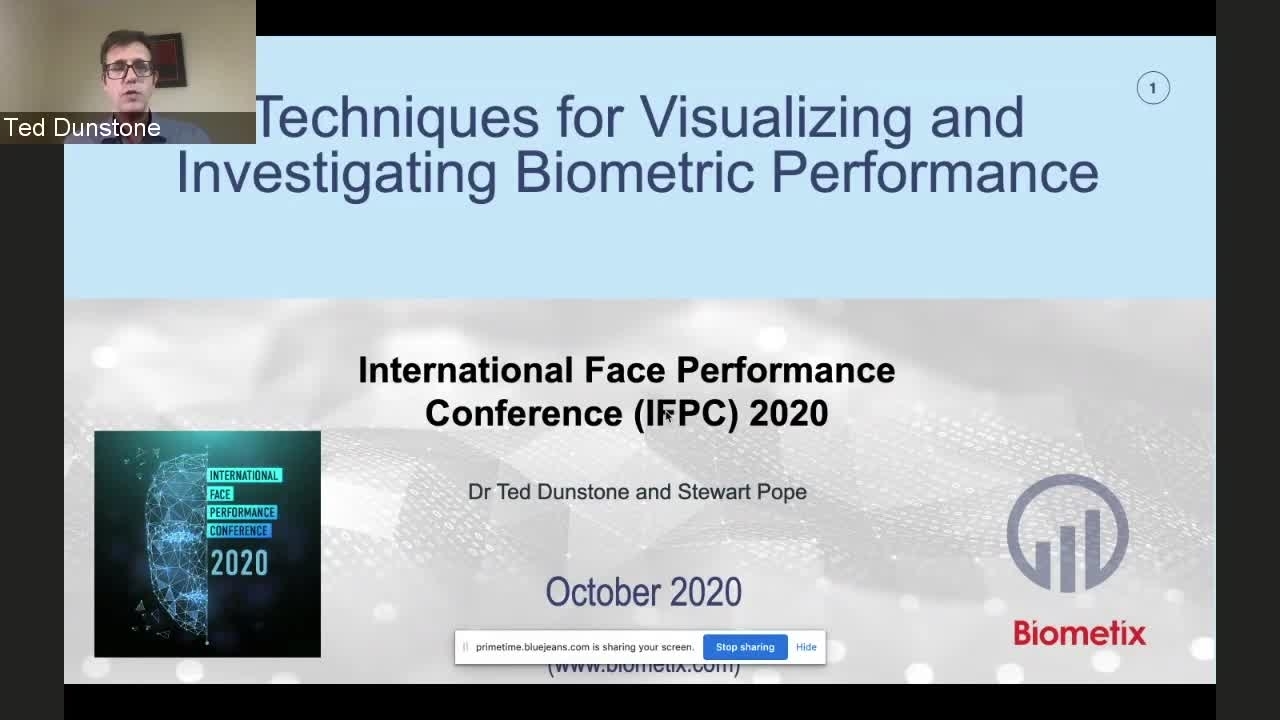This screenshot has height=720, width=1280.
Task: Click 'International Face Performance' heading text
Action: point(627,370)
